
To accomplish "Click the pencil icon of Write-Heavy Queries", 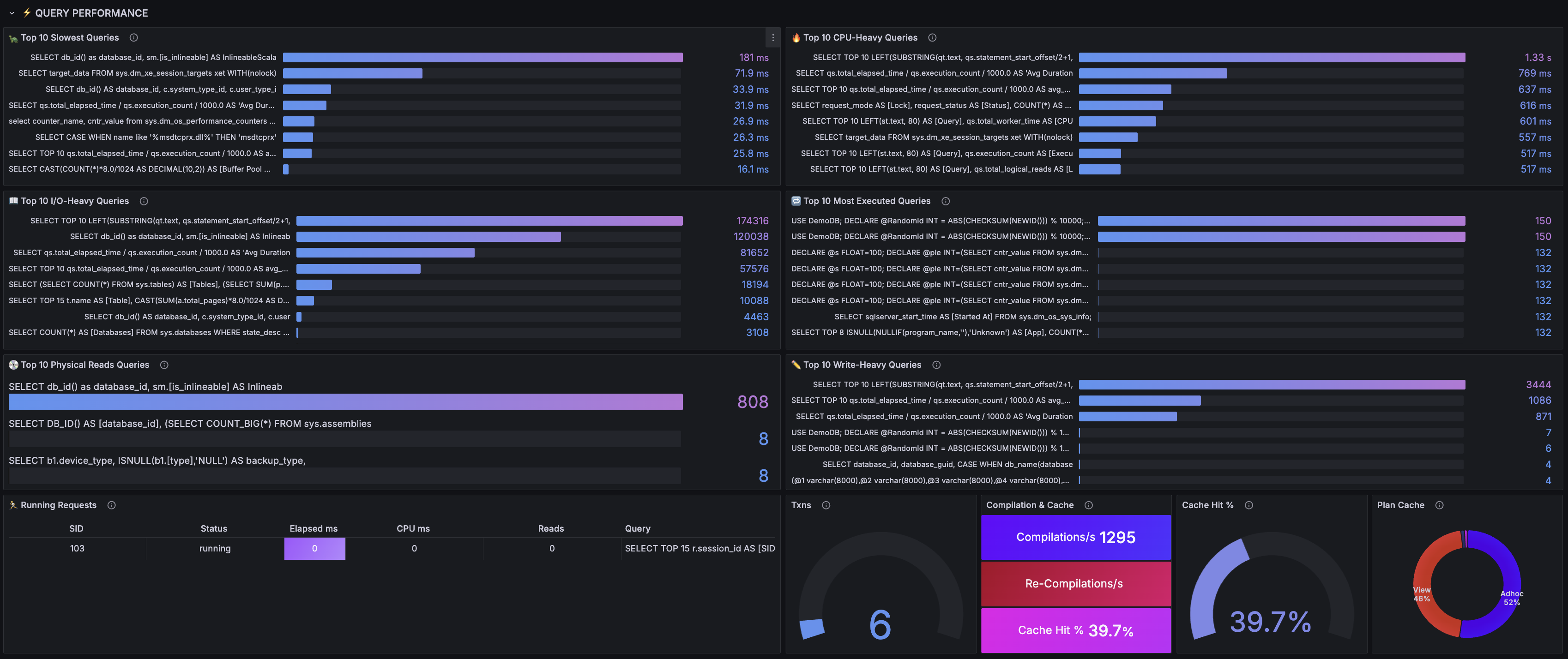I will [796, 365].
